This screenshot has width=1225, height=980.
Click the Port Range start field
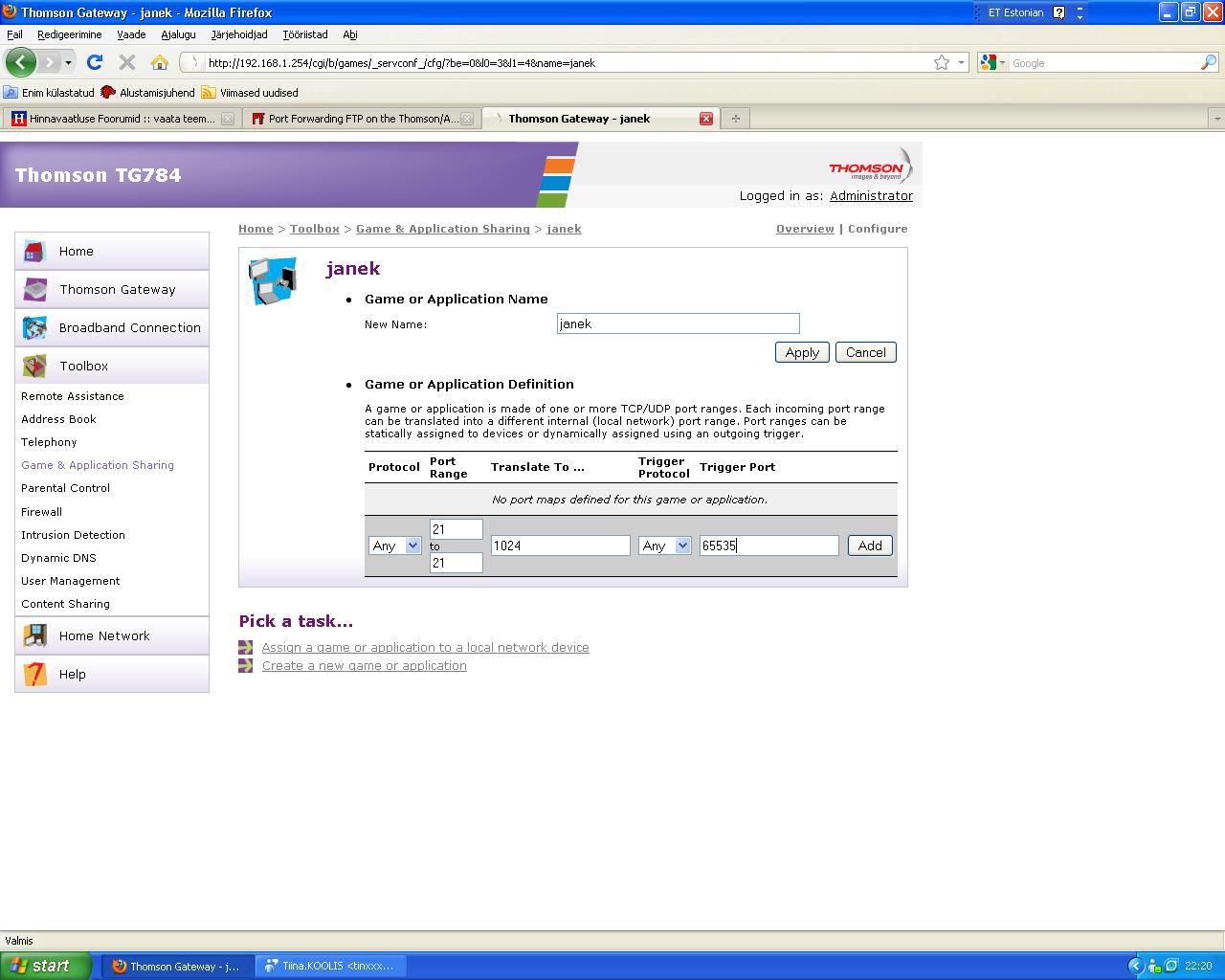tap(457, 529)
